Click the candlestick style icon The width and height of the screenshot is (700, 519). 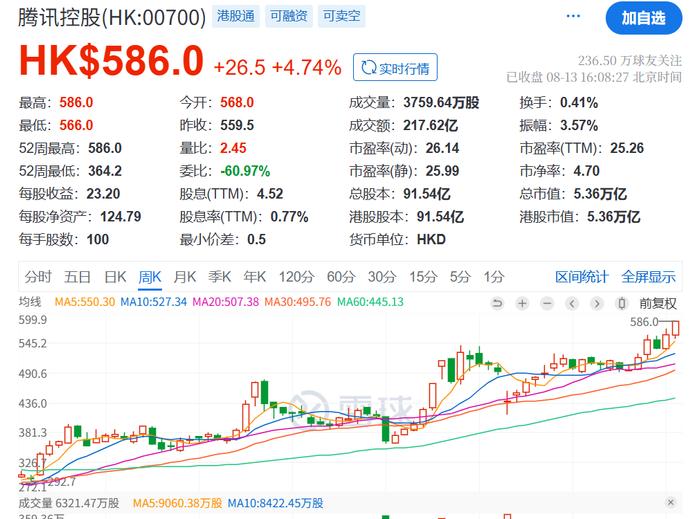(x=621, y=304)
